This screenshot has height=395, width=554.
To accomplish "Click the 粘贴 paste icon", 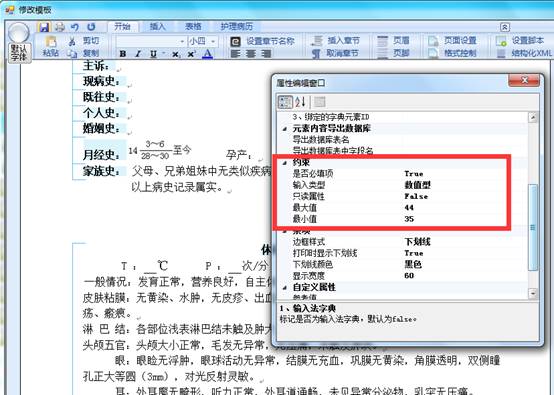I will [50, 47].
